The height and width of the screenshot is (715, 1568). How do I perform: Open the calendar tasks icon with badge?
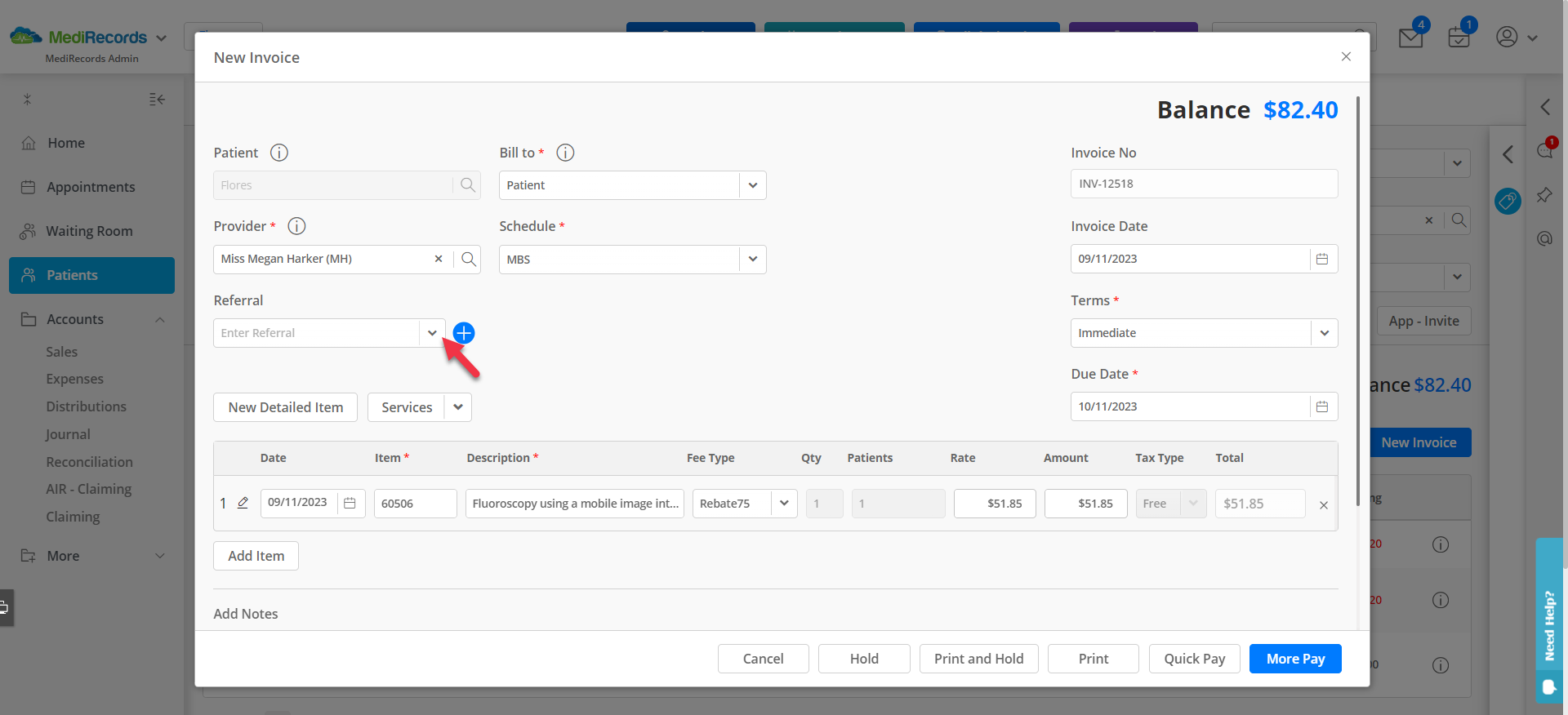point(1459,38)
